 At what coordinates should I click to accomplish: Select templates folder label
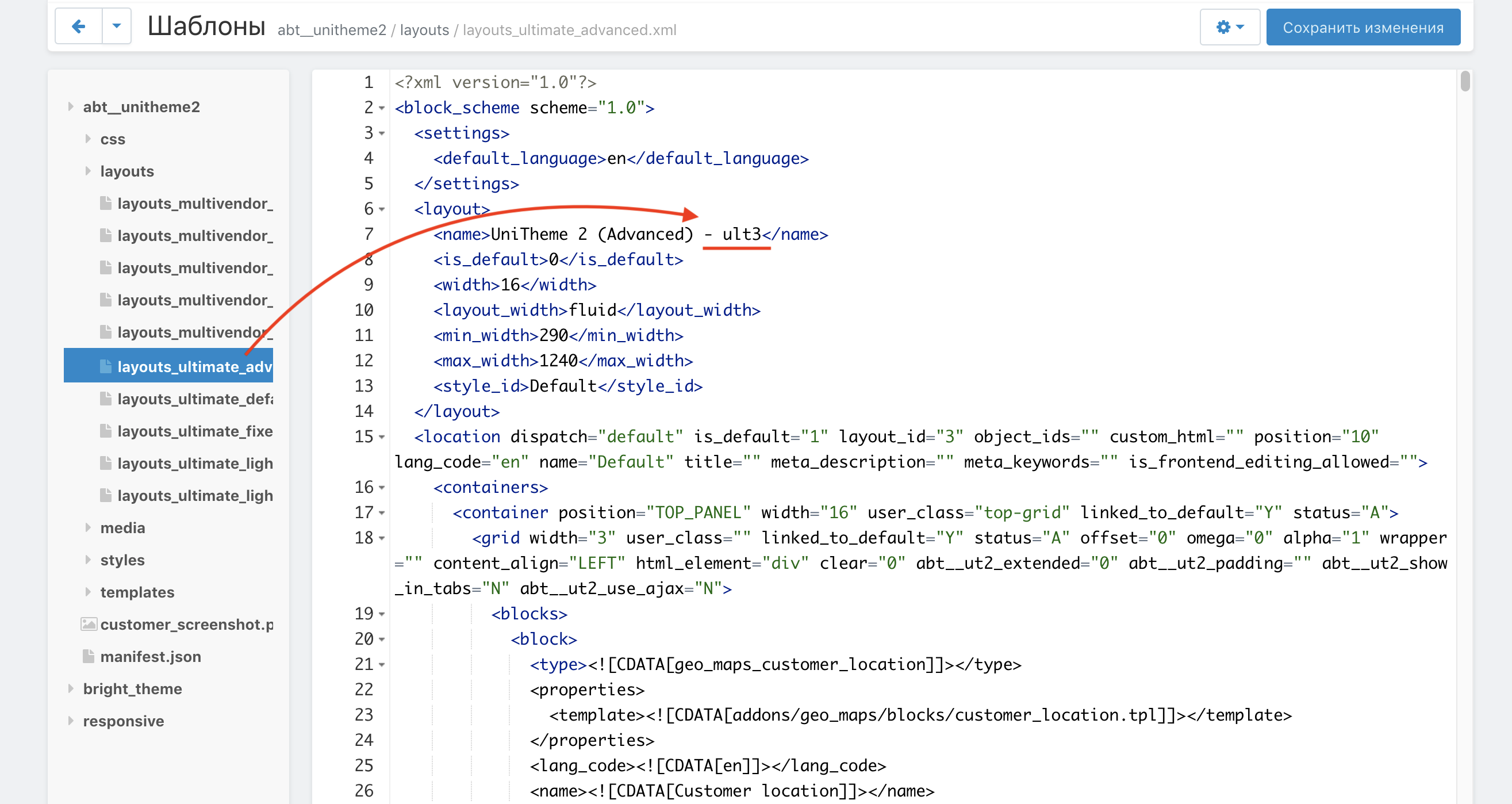point(137,592)
